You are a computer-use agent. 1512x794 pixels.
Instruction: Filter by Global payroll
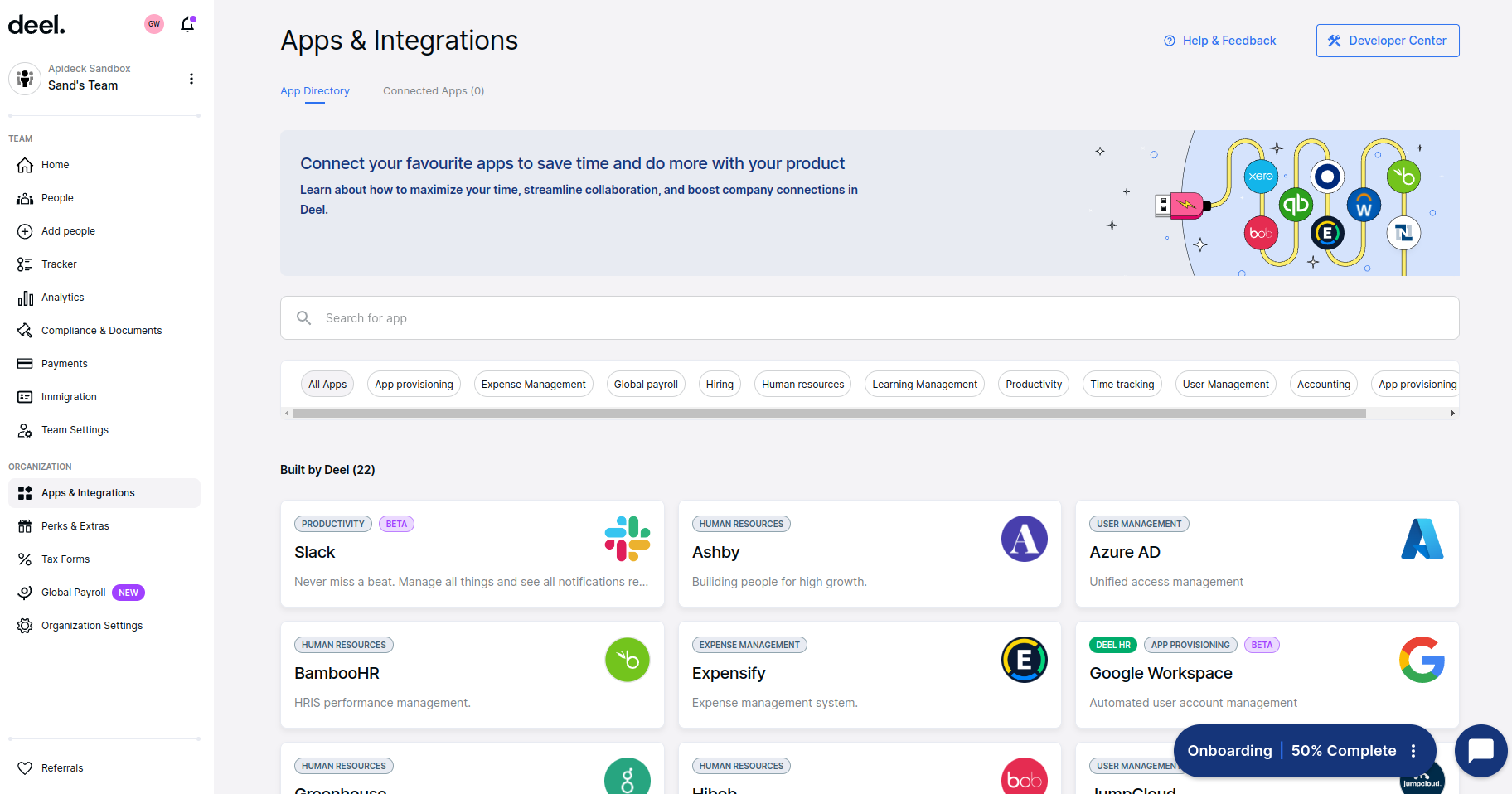pyautogui.click(x=646, y=385)
